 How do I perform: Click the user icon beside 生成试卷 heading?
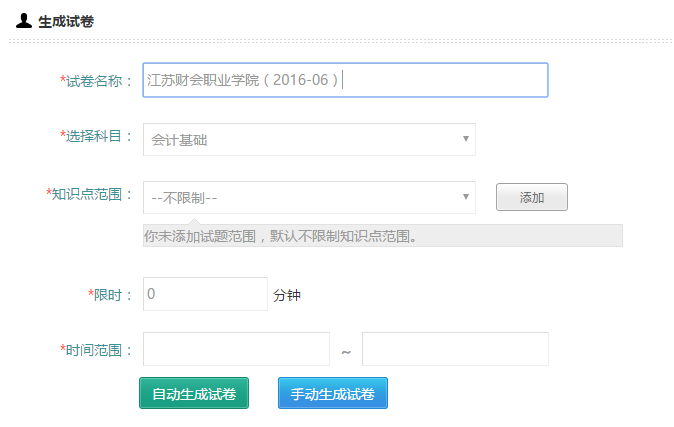pyautogui.click(x=24, y=21)
